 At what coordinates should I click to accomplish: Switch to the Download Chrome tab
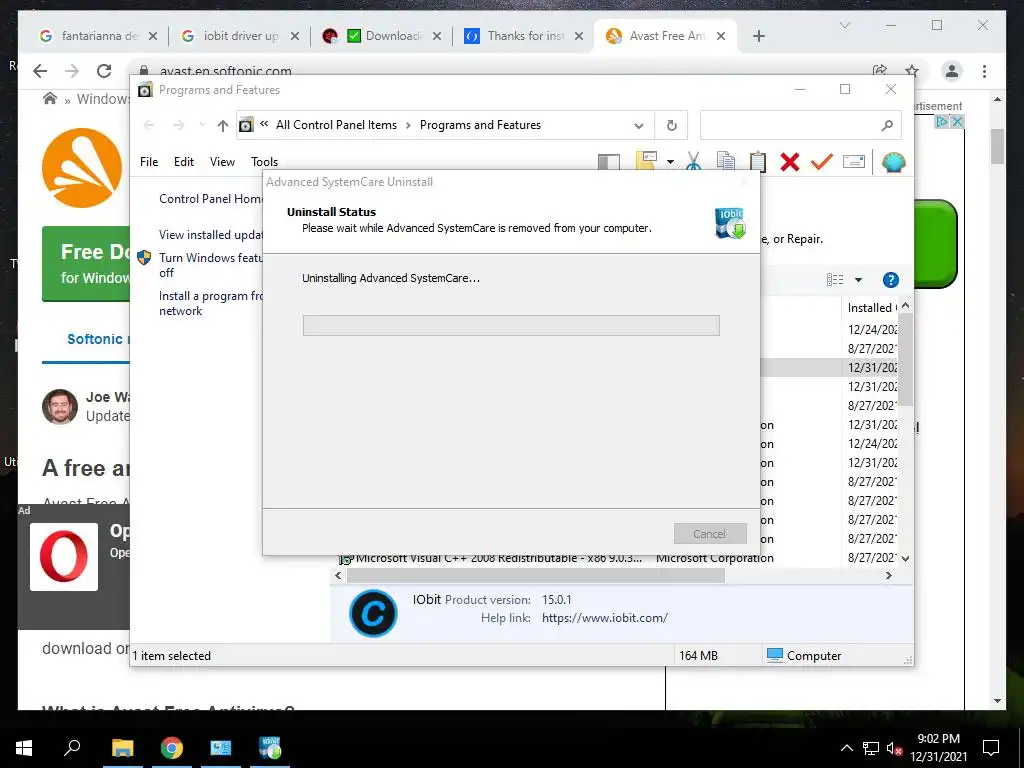[x=382, y=36]
